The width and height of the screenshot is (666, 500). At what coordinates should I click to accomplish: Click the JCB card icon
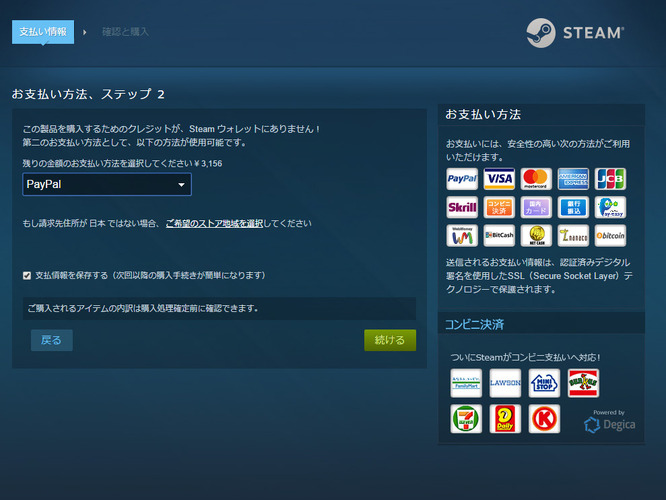pyautogui.click(x=610, y=179)
